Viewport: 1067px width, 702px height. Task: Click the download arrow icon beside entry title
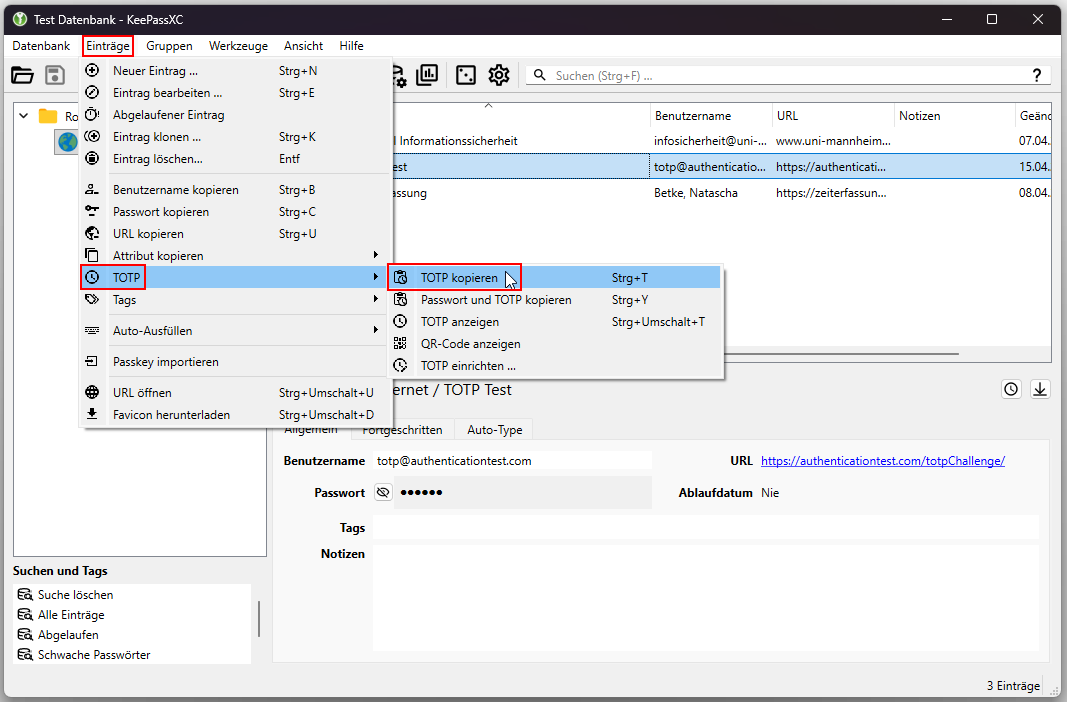coord(1040,389)
